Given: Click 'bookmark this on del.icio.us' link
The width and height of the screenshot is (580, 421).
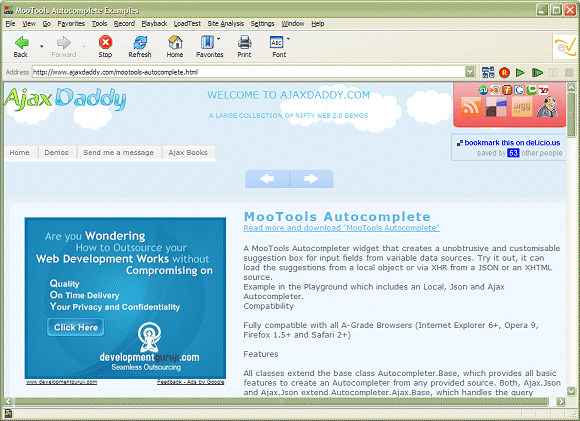Looking at the screenshot, I should tap(512, 143).
